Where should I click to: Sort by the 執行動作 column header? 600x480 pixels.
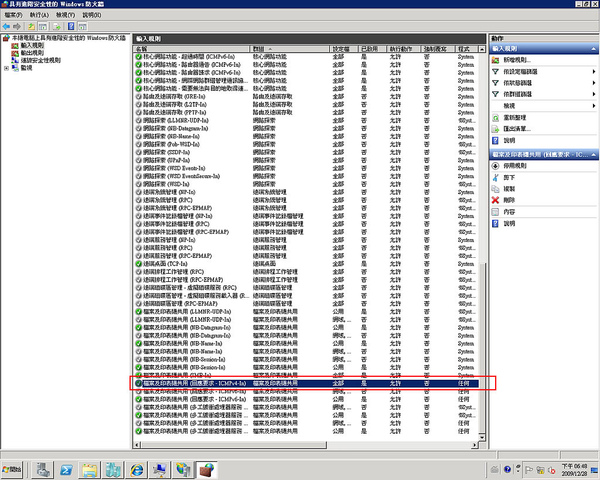coord(403,49)
